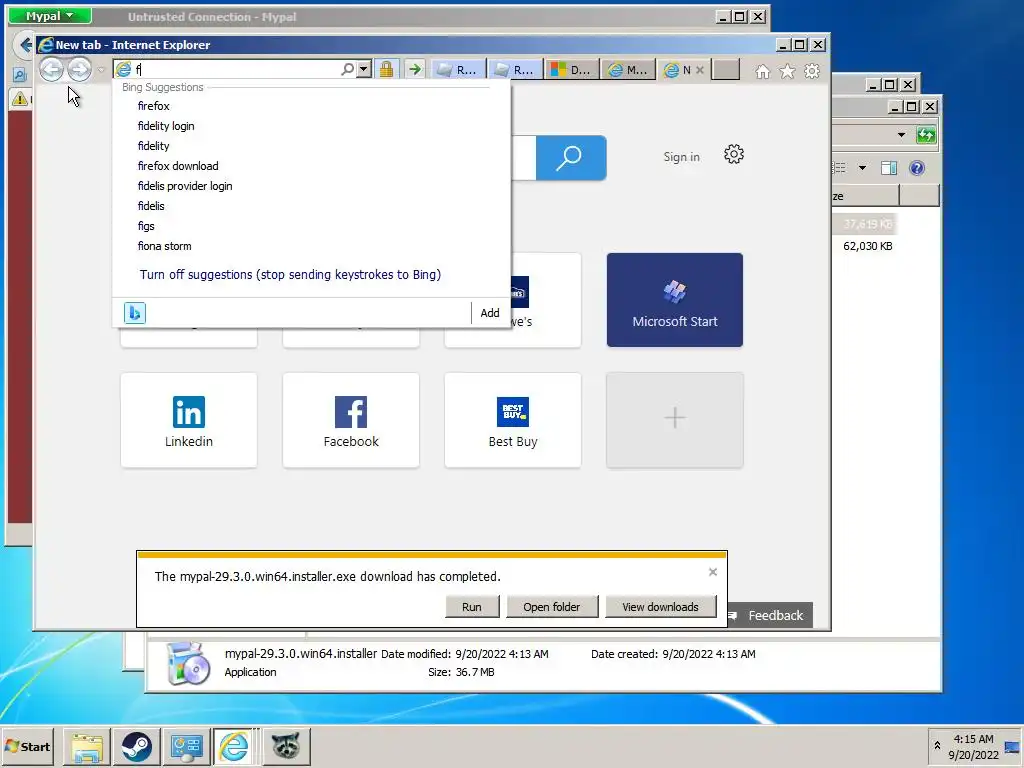1024x768 pixels.
Task: Click in the address bar text field
Action: click(x=235, y=69)
